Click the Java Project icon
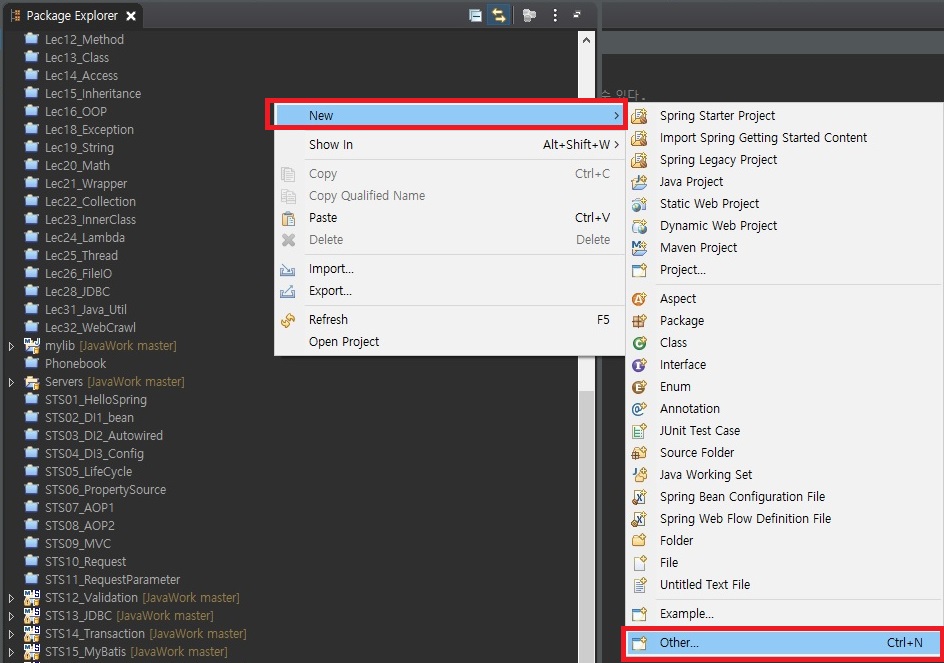This screenshot has height=663, width=944. (639, 182)
